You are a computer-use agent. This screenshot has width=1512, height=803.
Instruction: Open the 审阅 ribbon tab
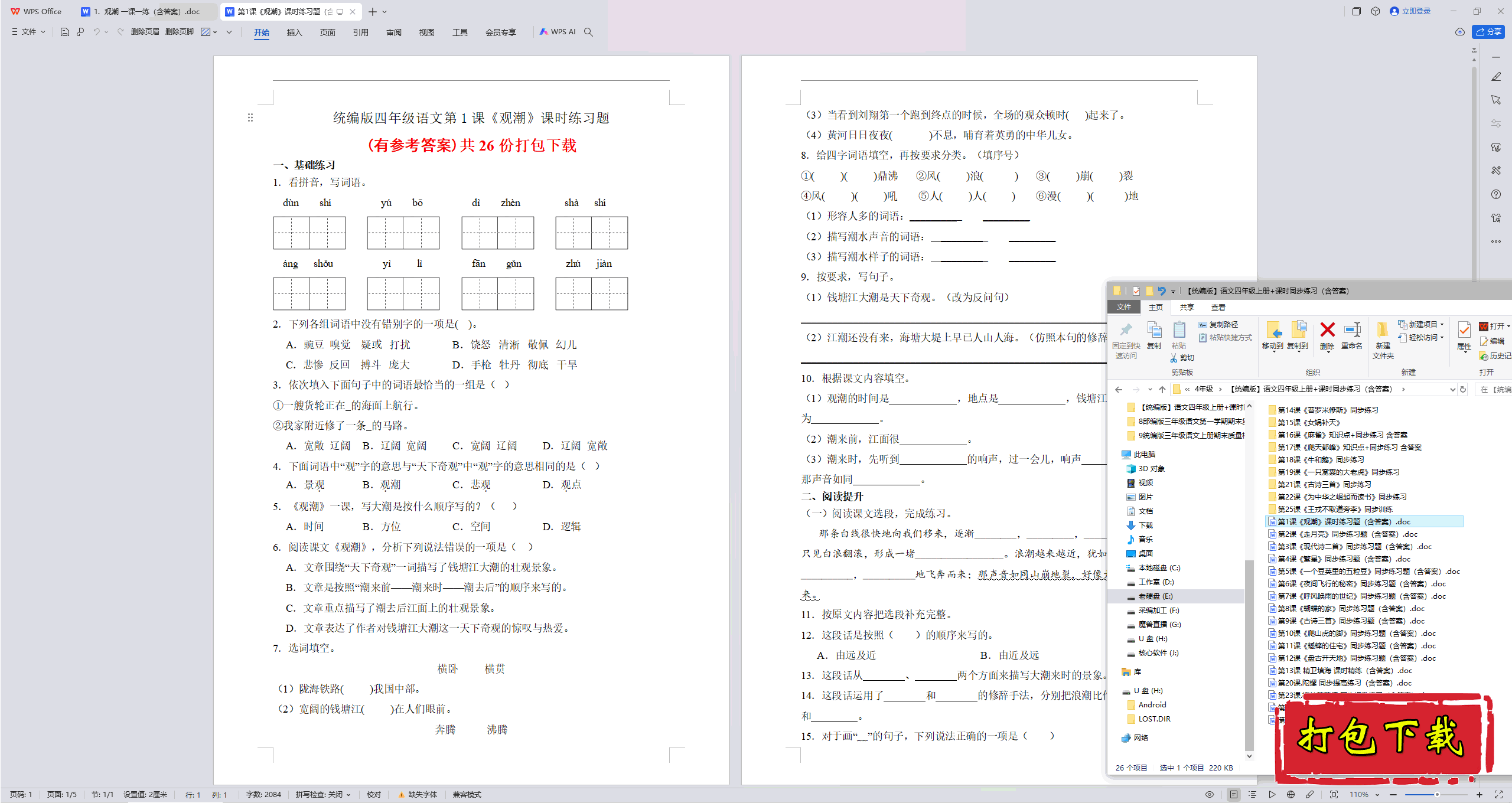[393, 32]
